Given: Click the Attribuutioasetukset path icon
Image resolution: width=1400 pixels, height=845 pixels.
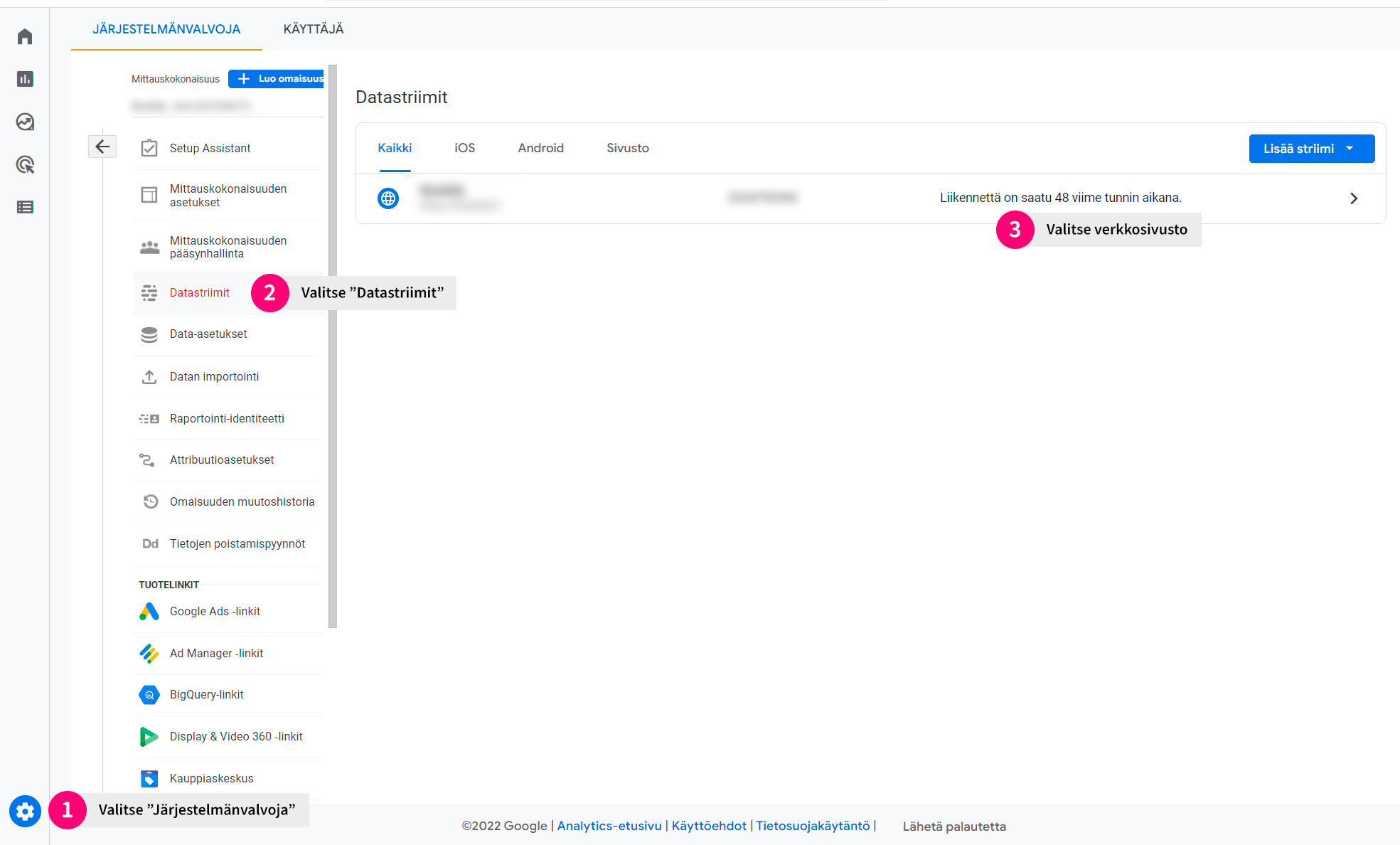Looking at the screenshot, I should (x=147, y=460).
